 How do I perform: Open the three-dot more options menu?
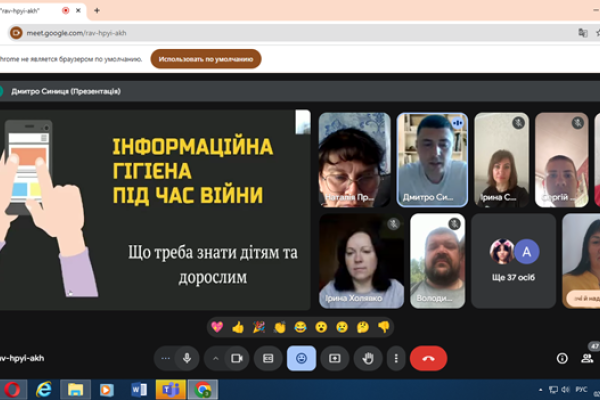pyautogui.click(x=397, y=358)
